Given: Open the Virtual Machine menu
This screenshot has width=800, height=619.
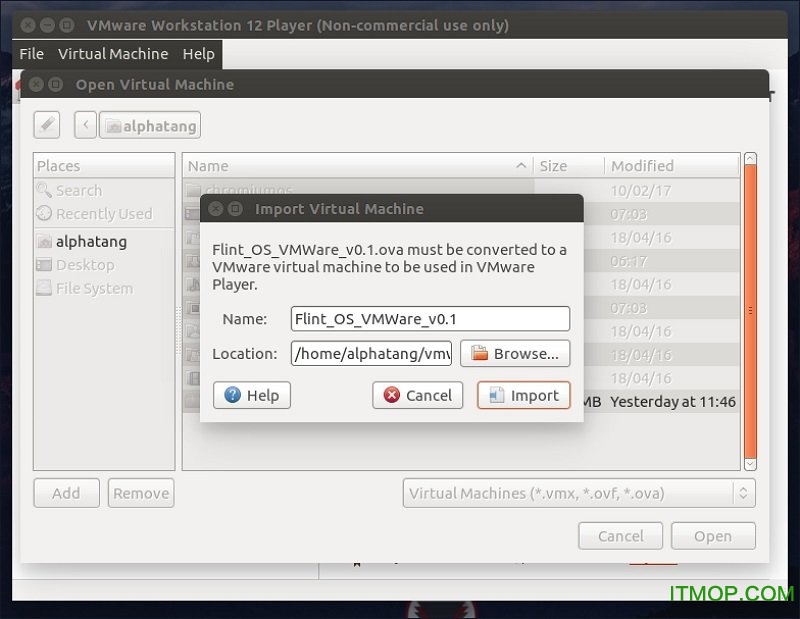Looking at the screenshot, I should point(113,54).
